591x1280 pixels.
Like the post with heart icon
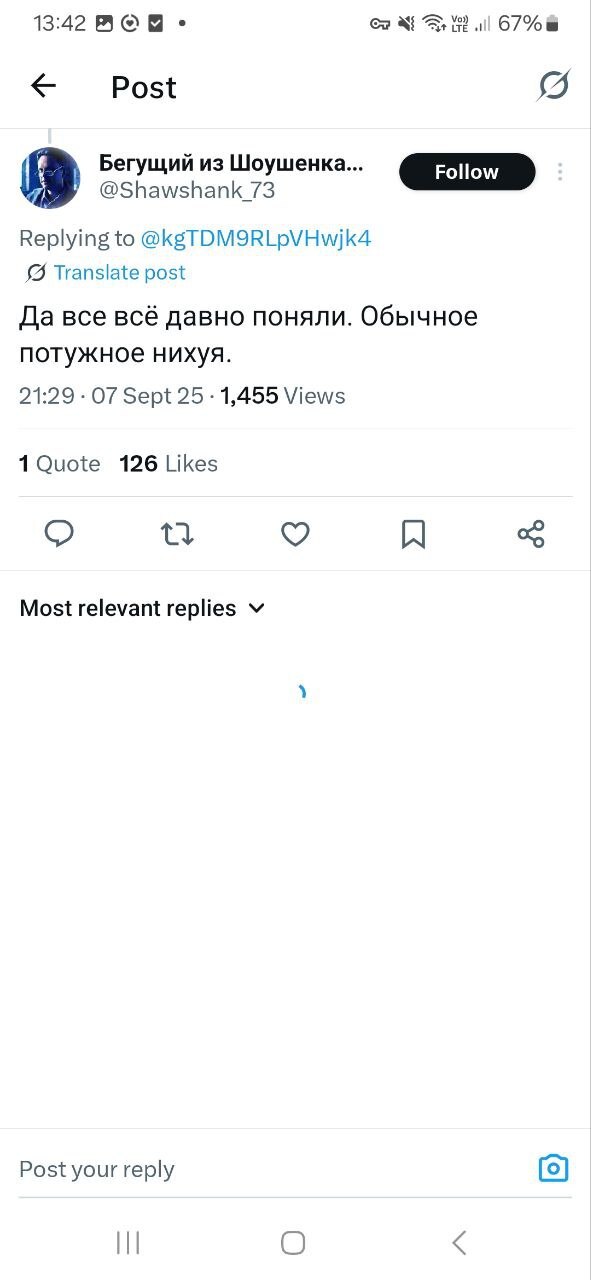click(x=295, y=534)
